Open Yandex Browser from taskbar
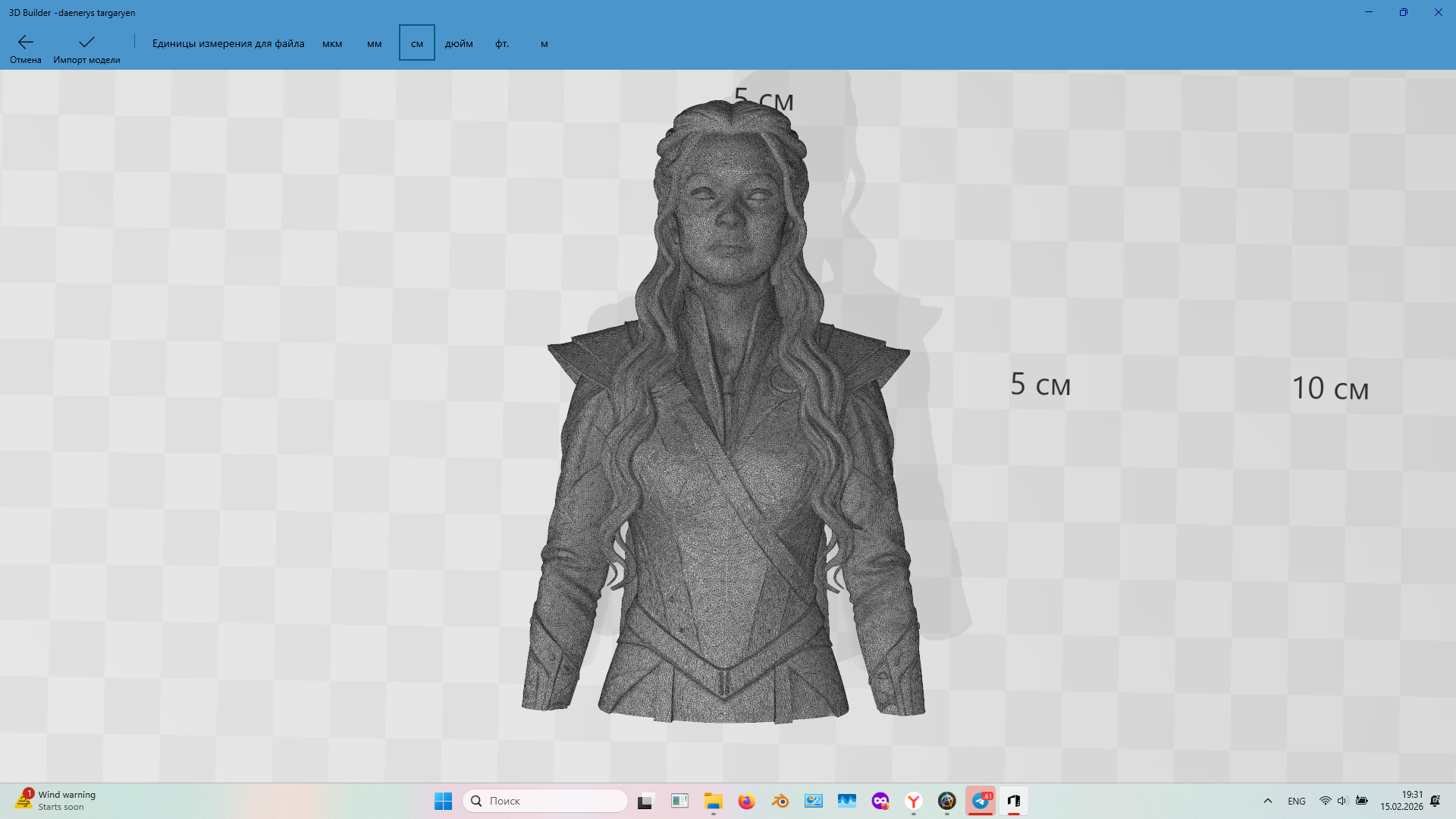 [914, 801]
